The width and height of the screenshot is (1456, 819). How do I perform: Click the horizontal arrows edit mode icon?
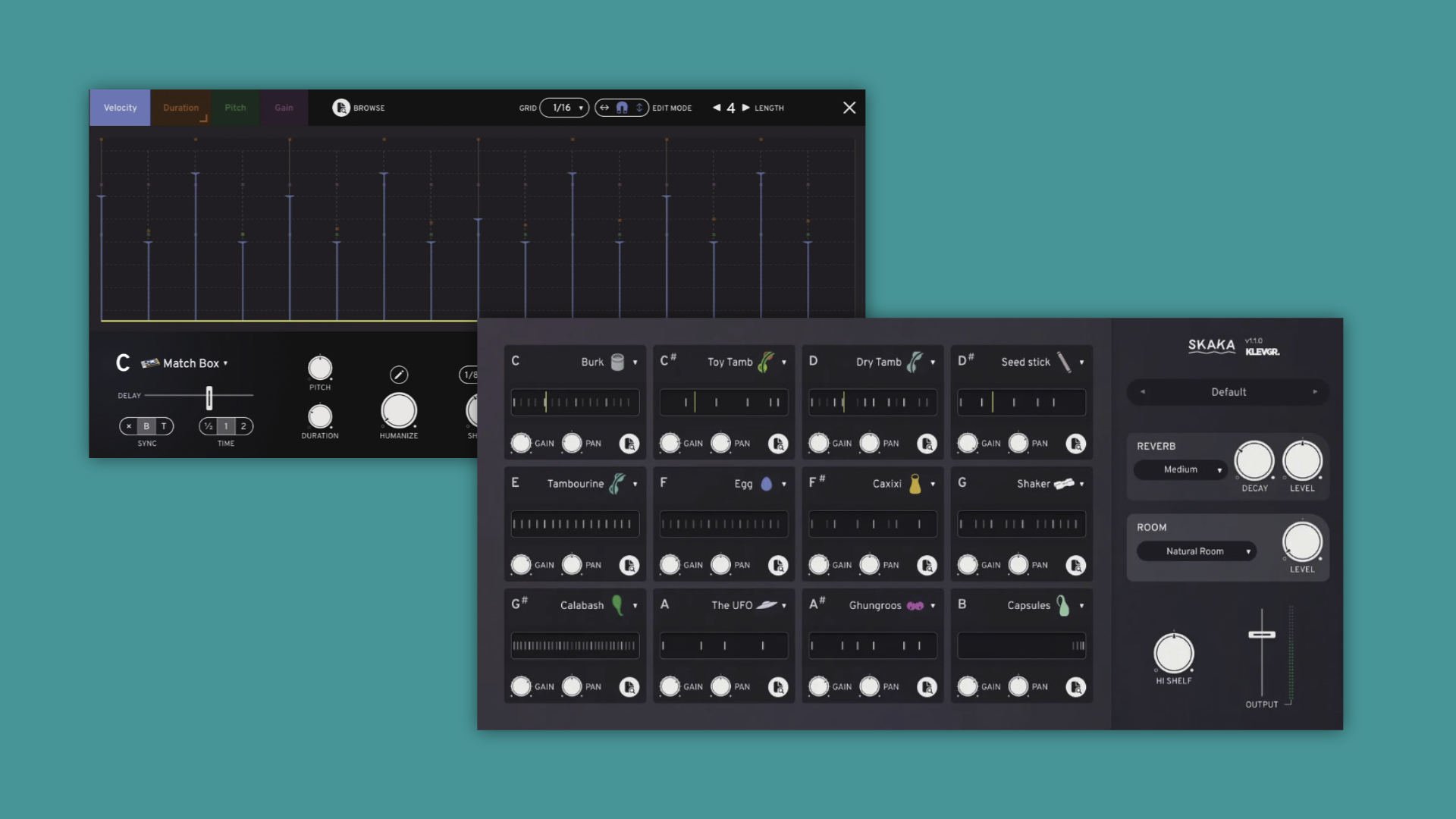(604, 108)
